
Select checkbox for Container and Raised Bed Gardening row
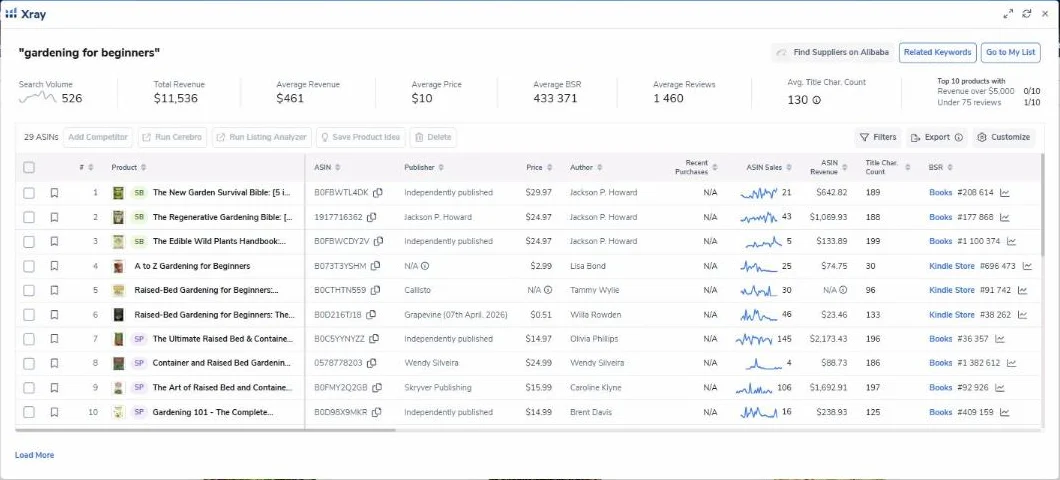coord(29,363)
